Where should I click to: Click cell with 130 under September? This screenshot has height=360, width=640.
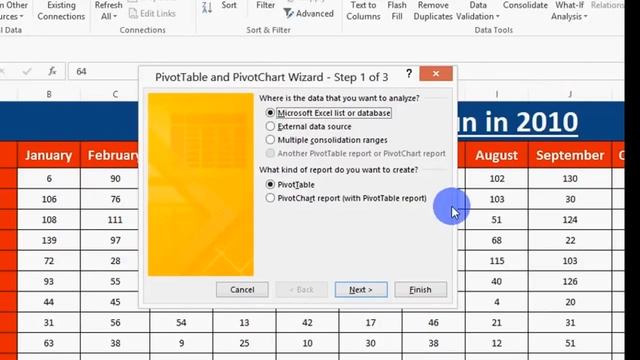pos(570,178)
